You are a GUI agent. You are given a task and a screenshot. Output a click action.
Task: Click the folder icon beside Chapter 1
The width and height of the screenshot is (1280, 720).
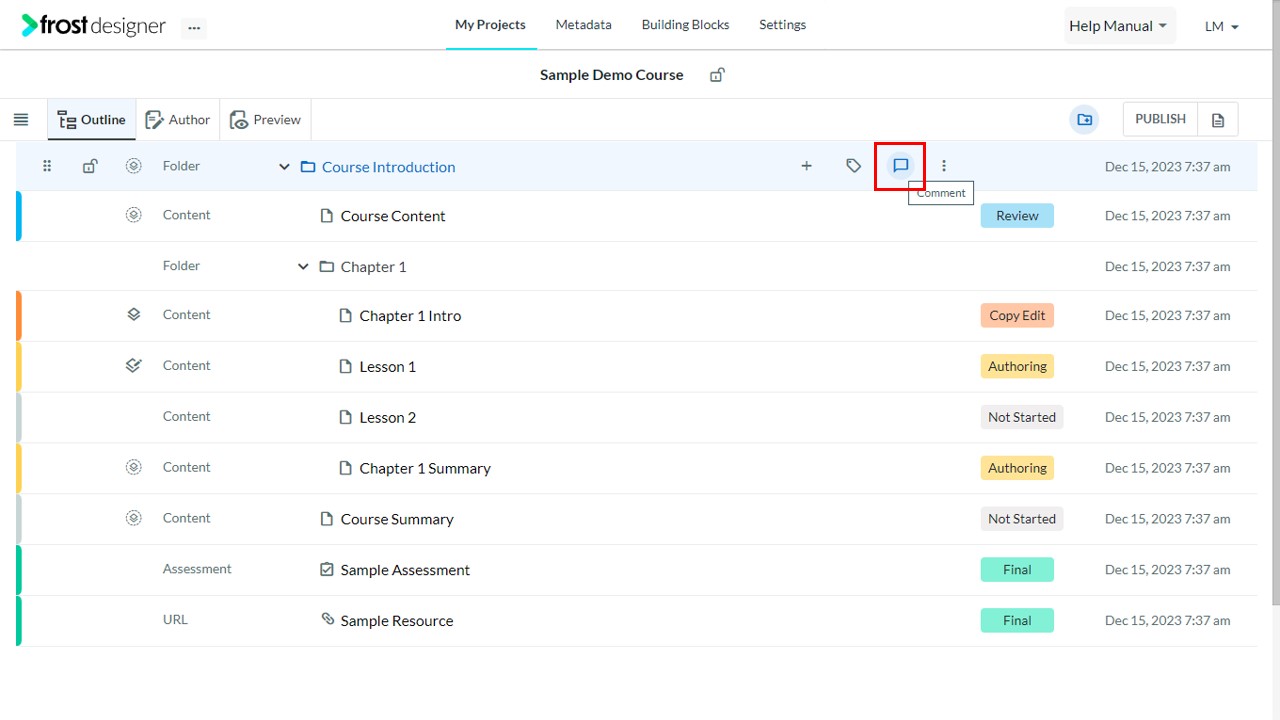pyautogui.click(x=326, y=267)
